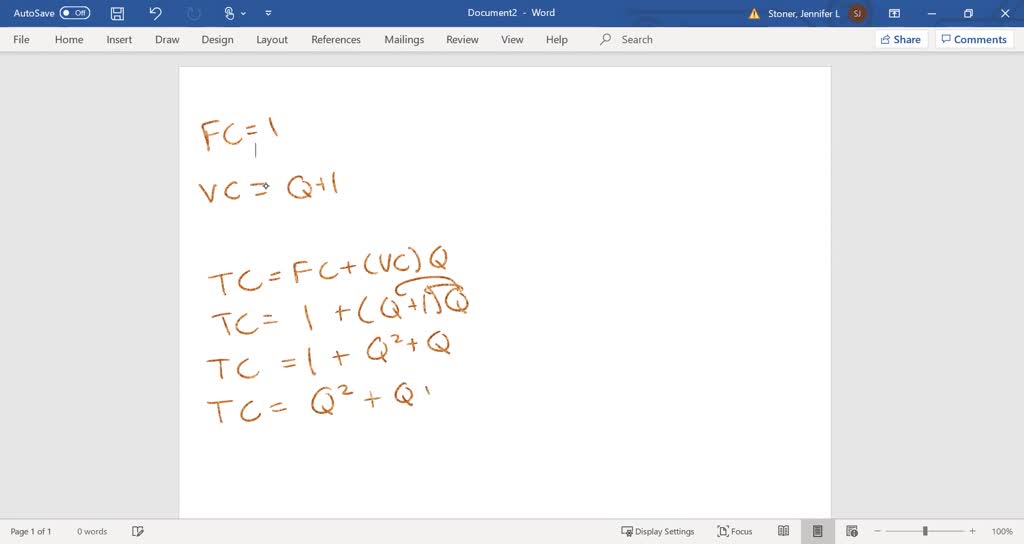Click the Search magnifier icon
Screen dimensions: 1024x544
605,39
